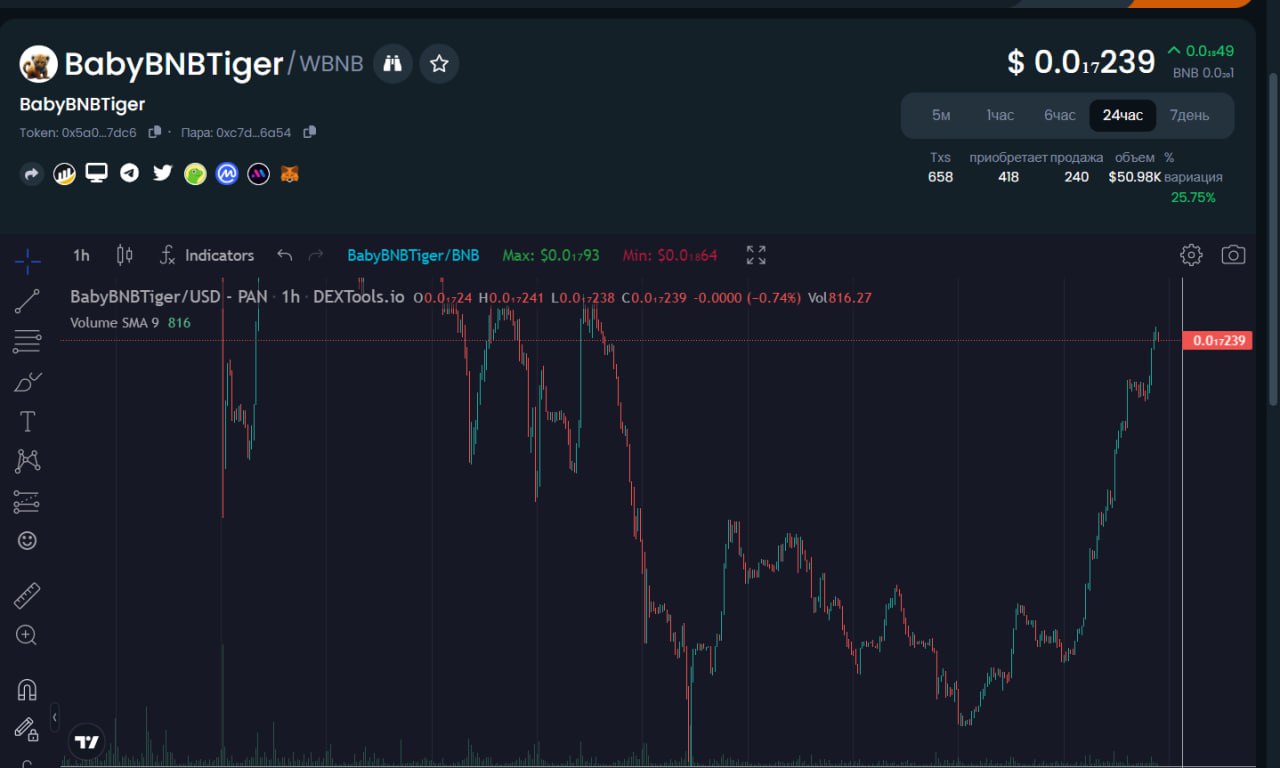Screen dimensions: 1280x768
Task: Click the приобретает count 418
Action: 1008,177
